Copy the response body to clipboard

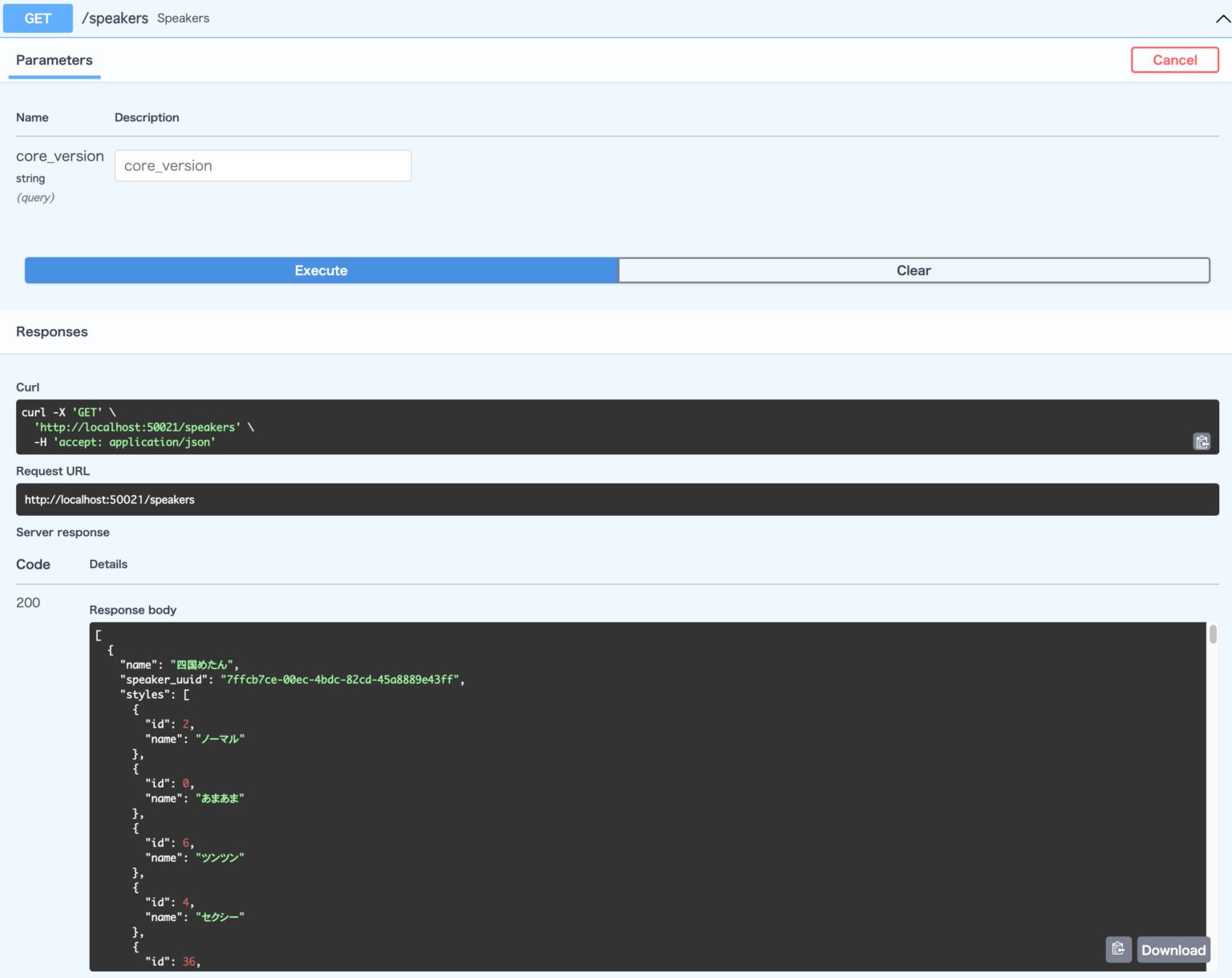point(1118,949)
